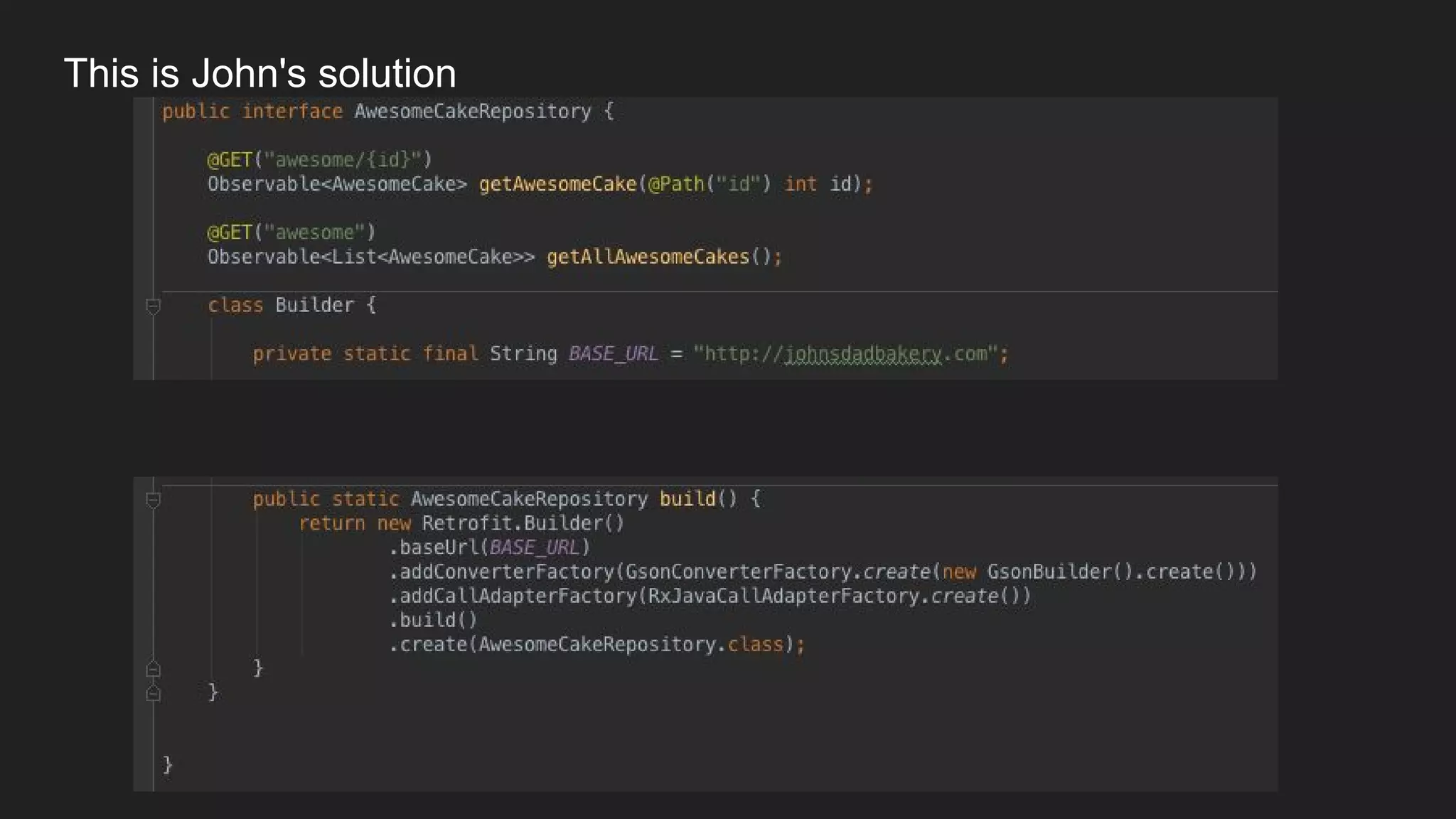Click the Builder class closing fold marker
Image resolution: width=1456 pixels, height=819 pixels.
pyautogui.click(x=153, y=693)
